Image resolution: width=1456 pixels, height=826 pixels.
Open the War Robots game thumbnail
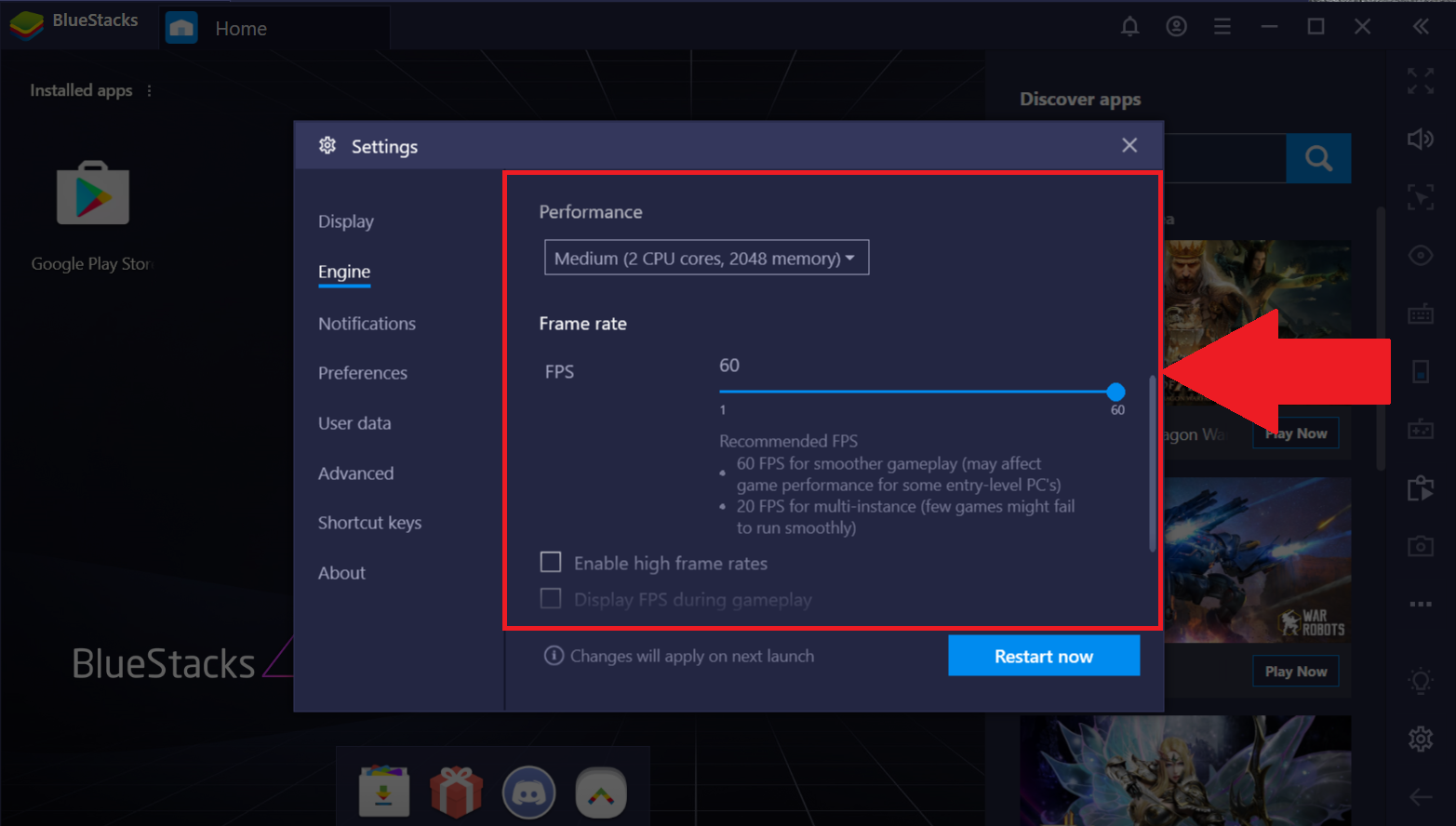pyautogui.click(x=1257, y=559)
